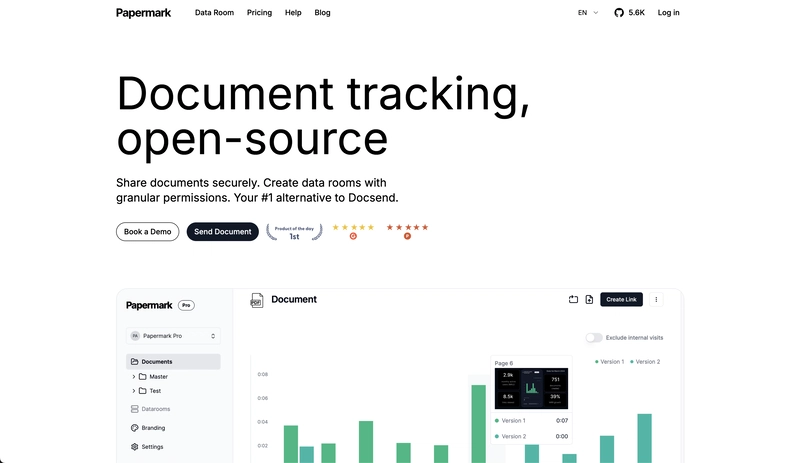This screenshot has height=463, width=800.
Task: Expand the Master folder chevron
Action: coord(134,377)
